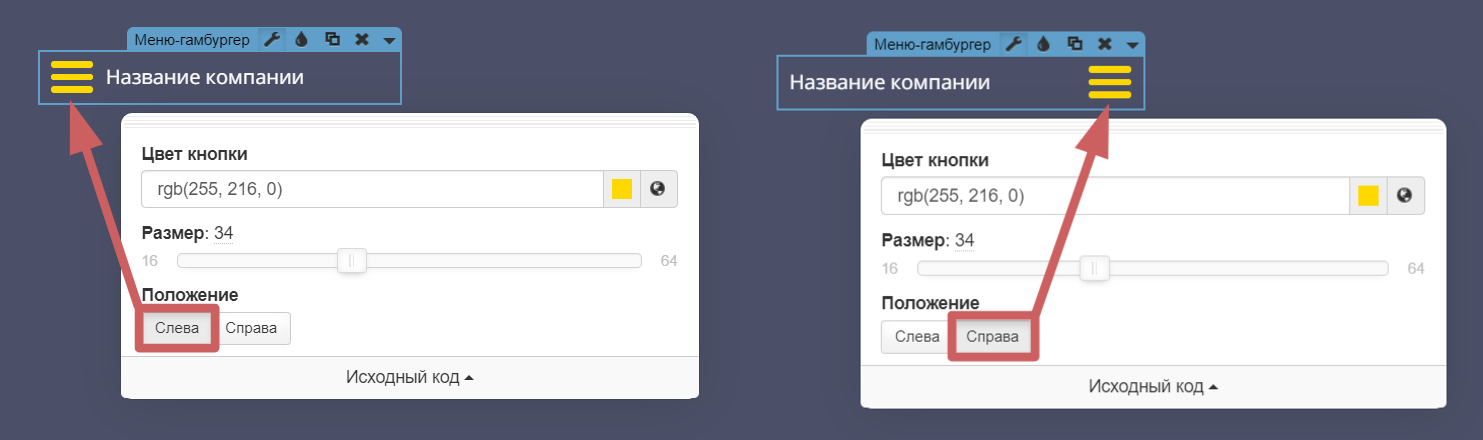
Task: Click the yellow hamburger icon left of company name
Action: coord(72,77)
